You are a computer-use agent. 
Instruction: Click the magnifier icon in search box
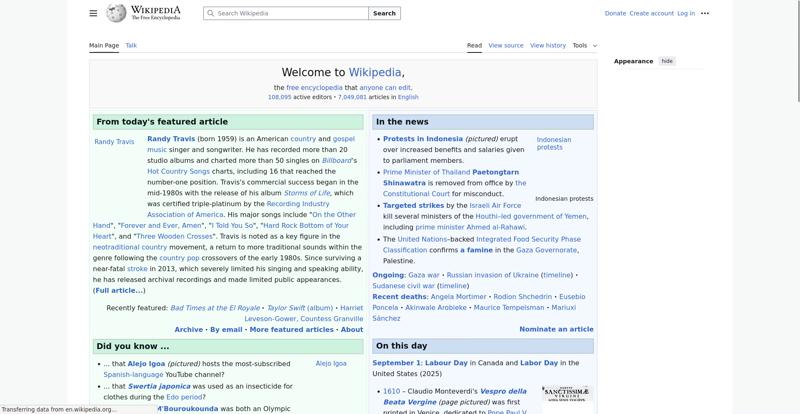click(210, 13)
